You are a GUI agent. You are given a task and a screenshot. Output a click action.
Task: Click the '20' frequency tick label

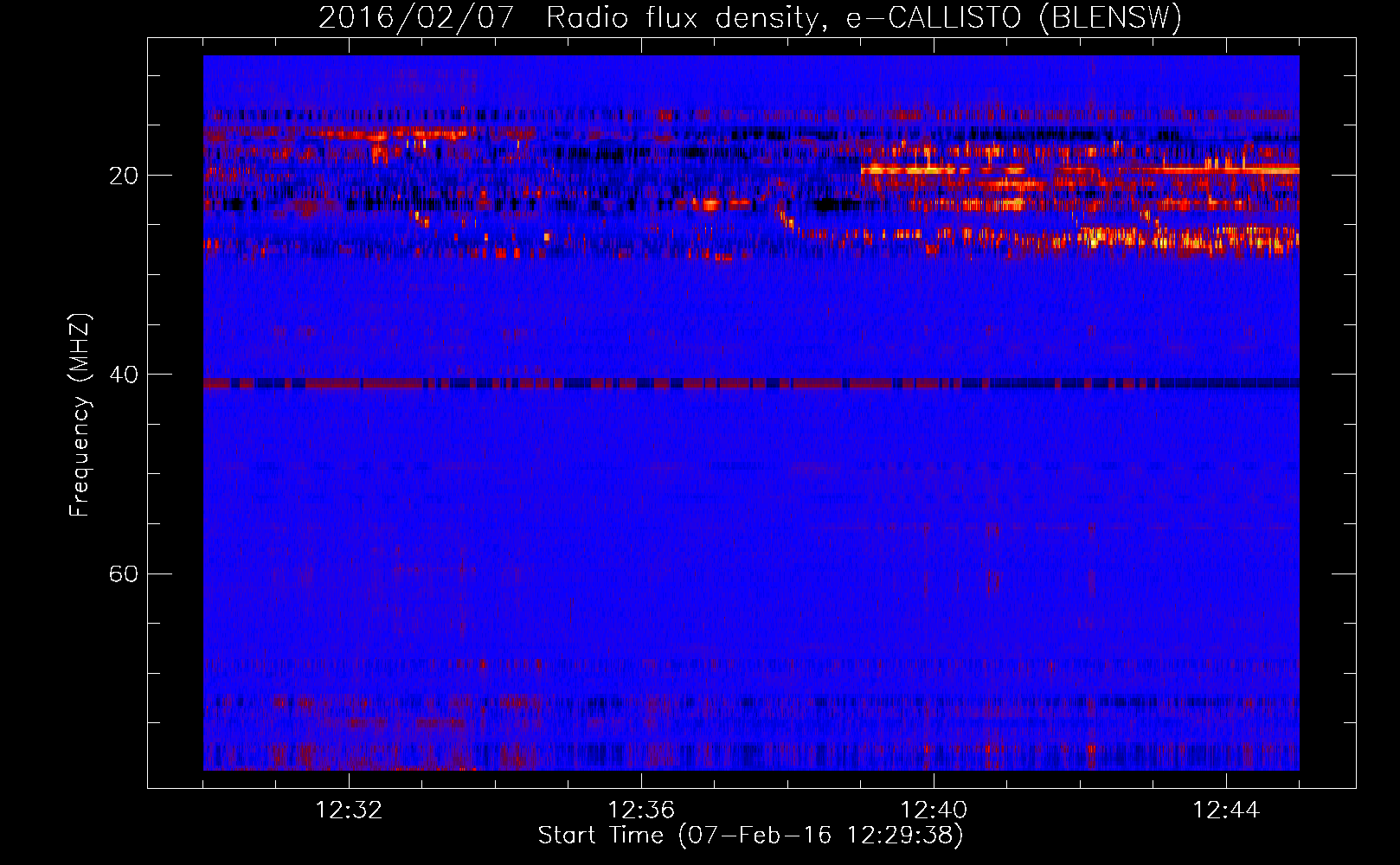pos(124,176)
